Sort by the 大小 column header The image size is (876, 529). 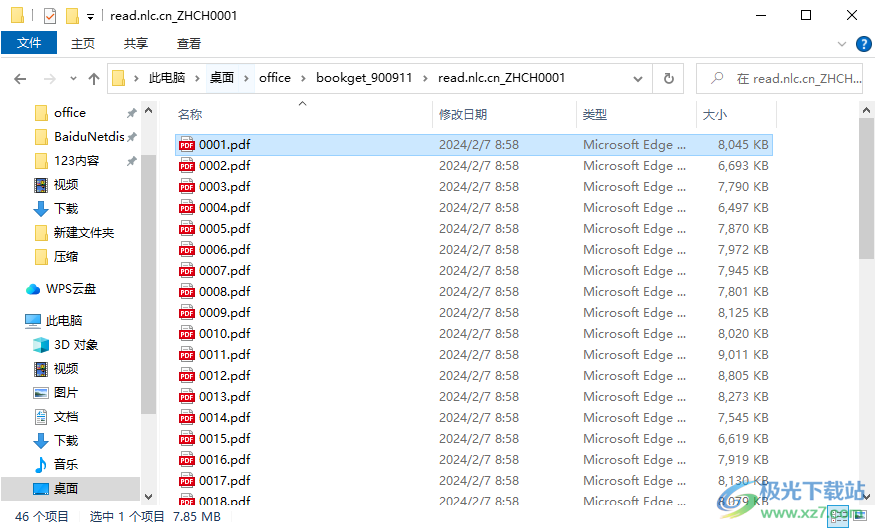coord(715,115)
